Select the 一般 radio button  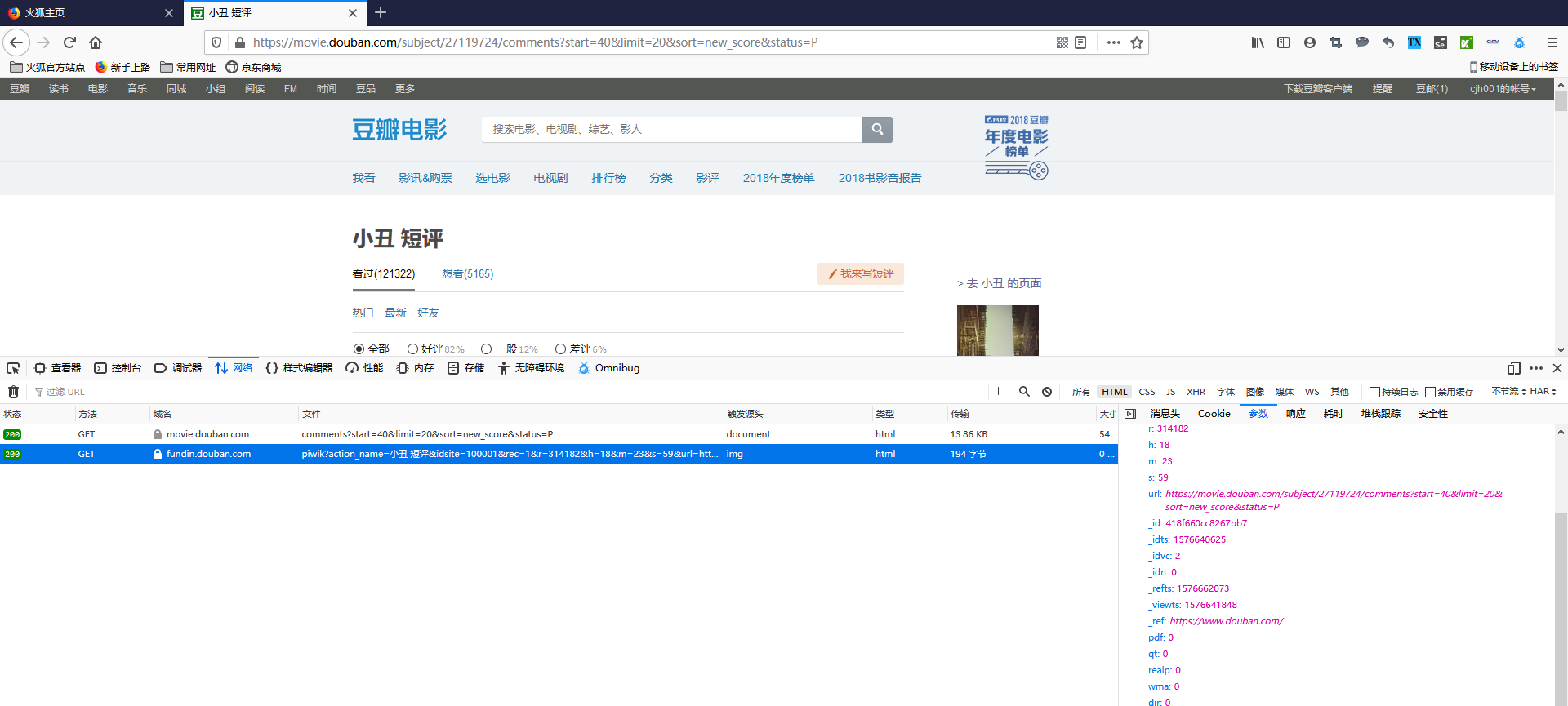(x=486, y=349)
